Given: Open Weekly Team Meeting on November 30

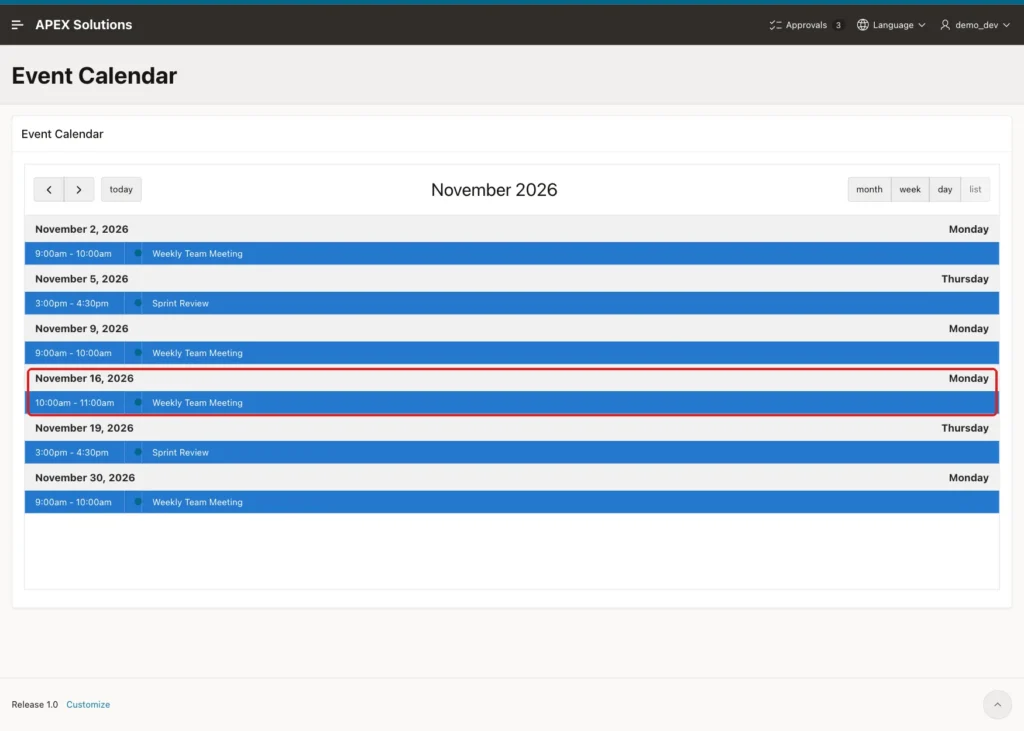Looking at the screenshot, I should point(512,502).
